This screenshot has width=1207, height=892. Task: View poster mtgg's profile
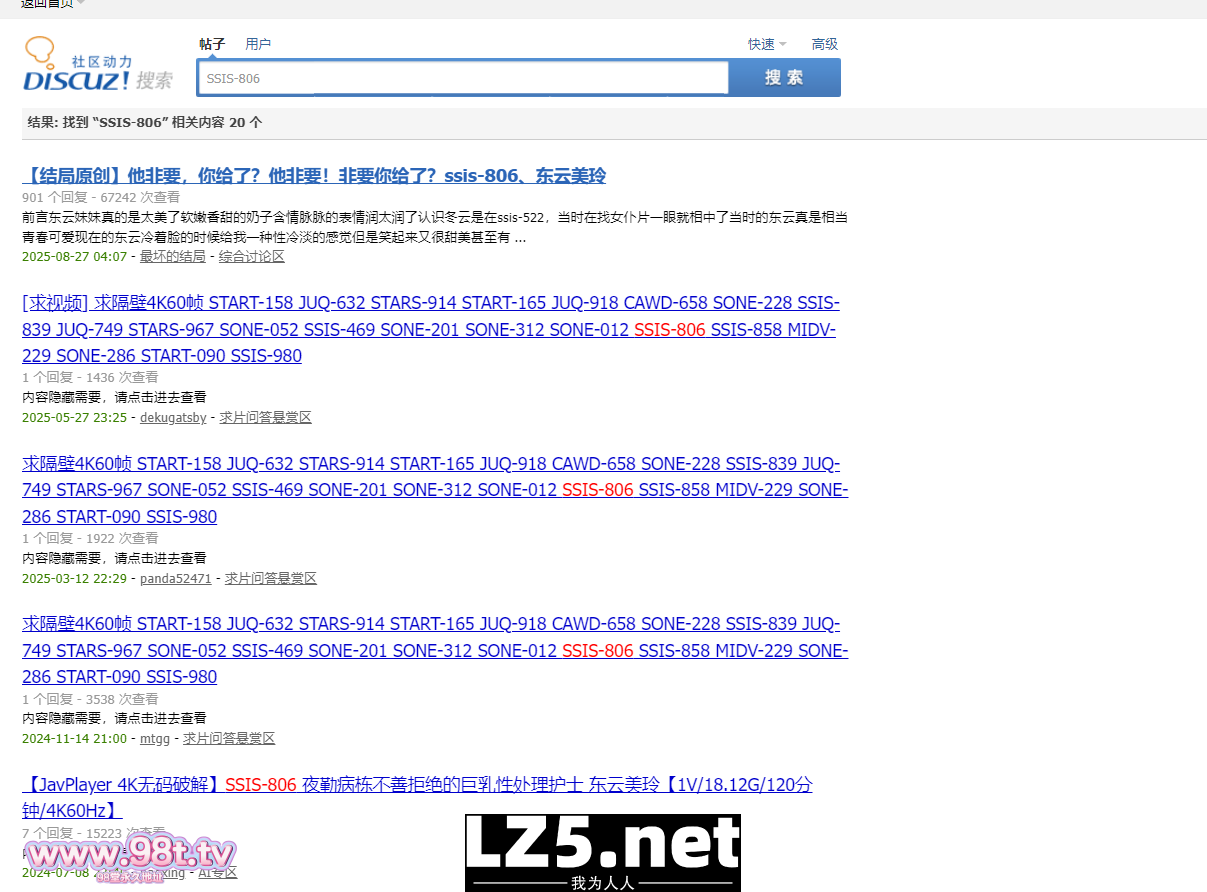point(155,738)
